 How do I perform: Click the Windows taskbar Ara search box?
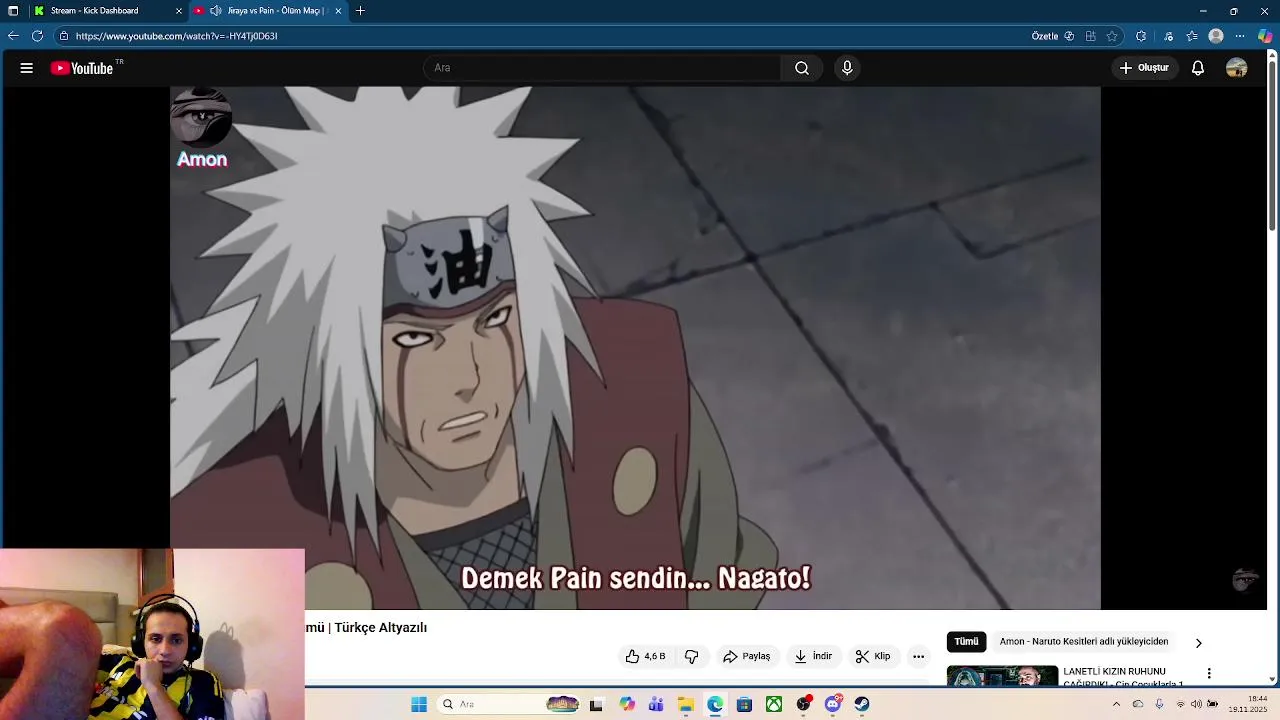510,704
